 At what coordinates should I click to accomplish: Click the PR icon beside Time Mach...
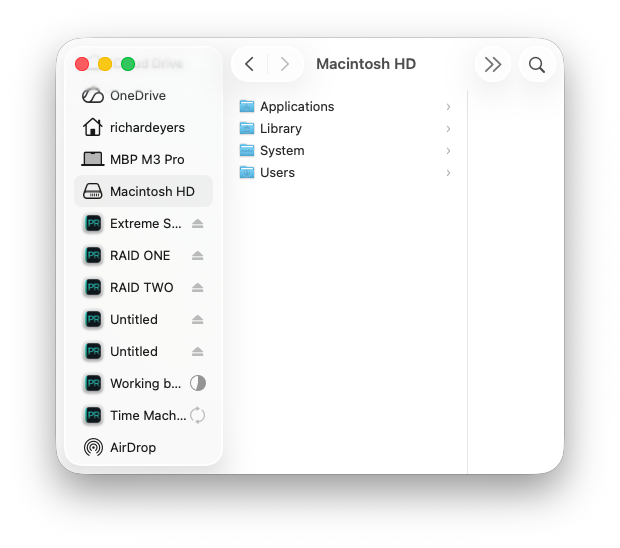[93, 416]
